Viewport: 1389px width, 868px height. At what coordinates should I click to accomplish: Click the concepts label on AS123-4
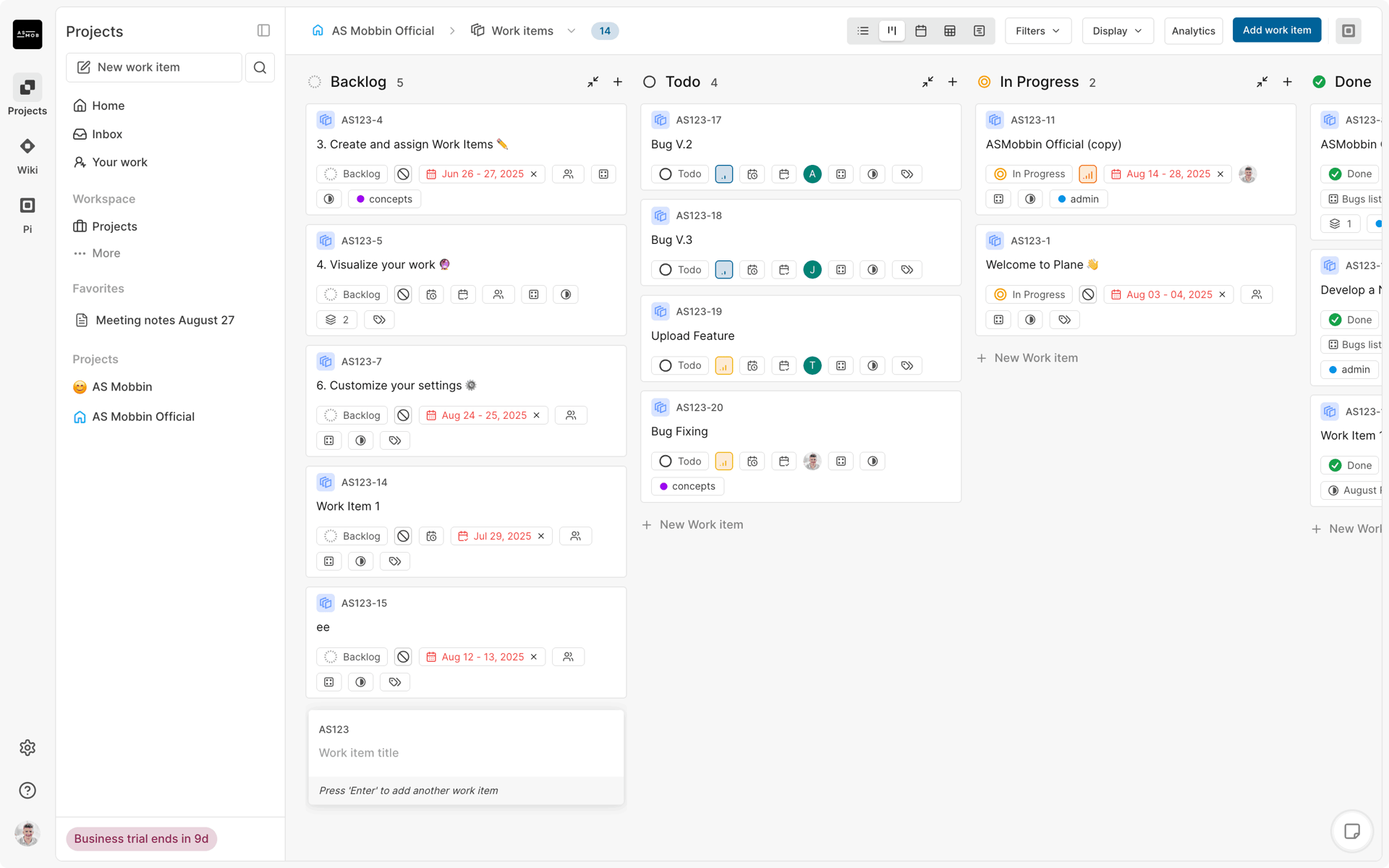tap(384, 199)
